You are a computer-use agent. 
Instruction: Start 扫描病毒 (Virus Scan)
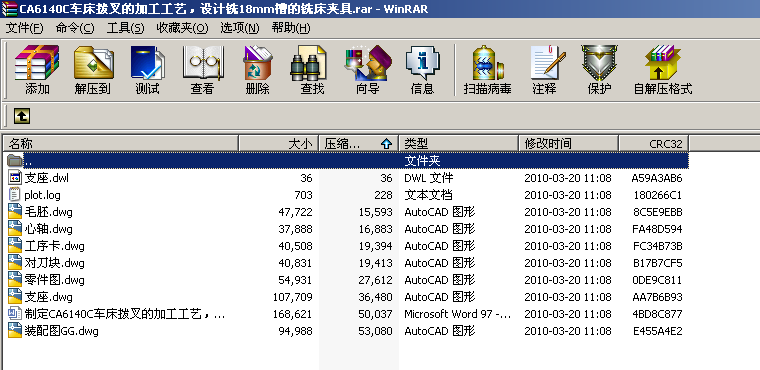pyautogui.click(x=487, y=63)
